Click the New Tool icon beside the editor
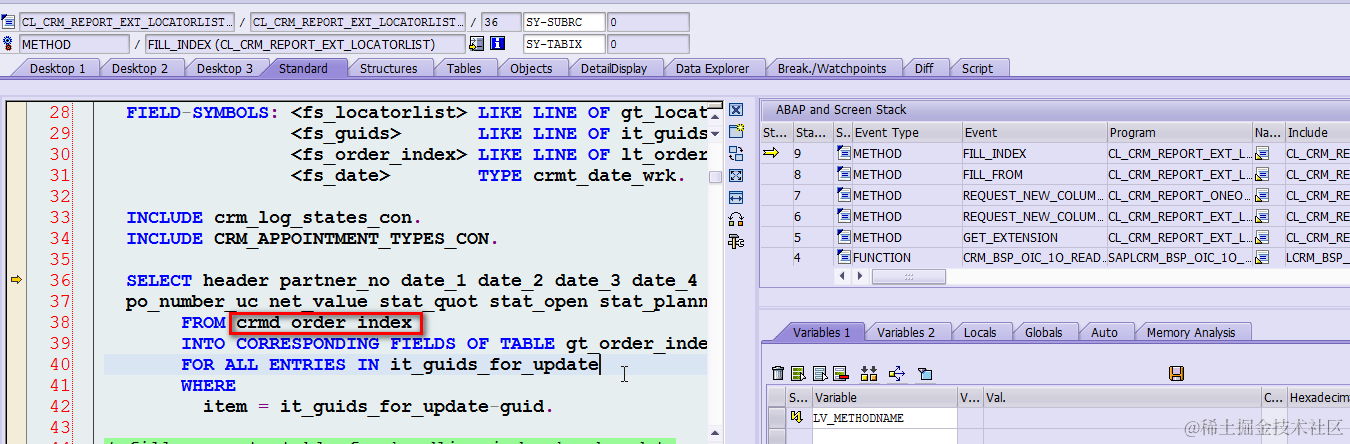This screenshot has width=1350, height=444. (x=736, y=132)
